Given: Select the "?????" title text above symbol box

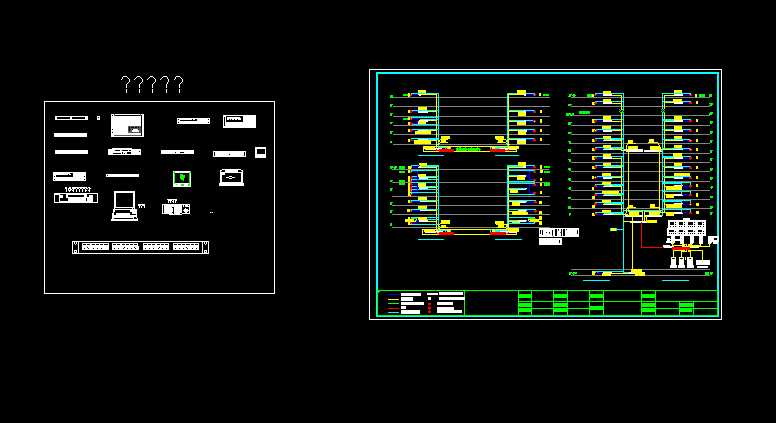Looking at the screenshot, I should 152,85.
